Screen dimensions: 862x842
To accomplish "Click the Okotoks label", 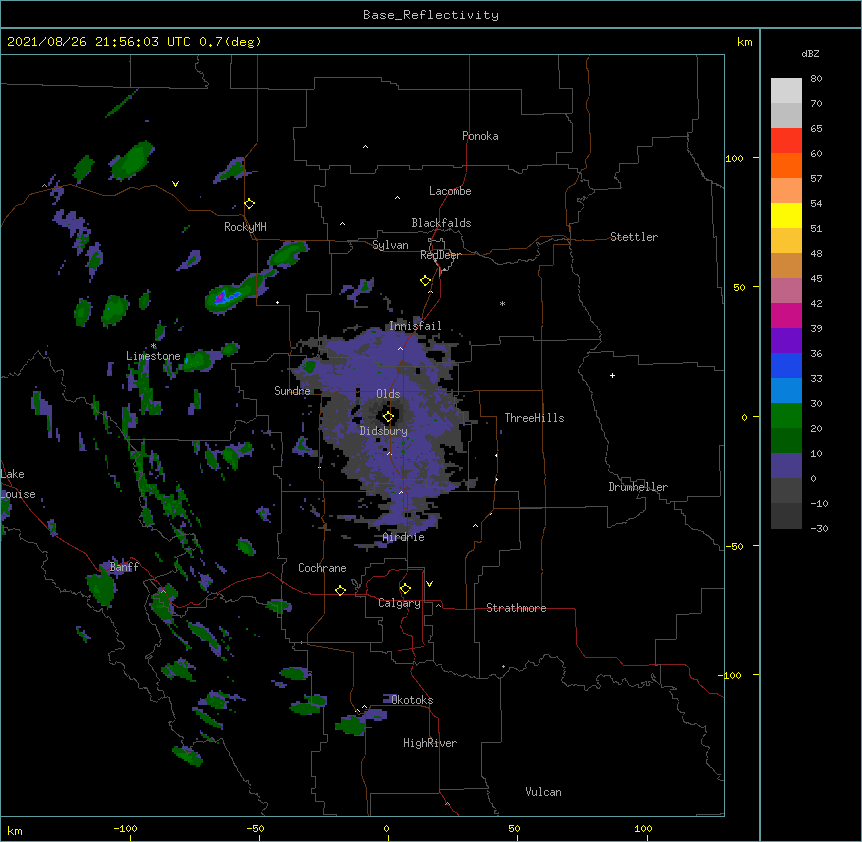I will [x=412, y=700].
